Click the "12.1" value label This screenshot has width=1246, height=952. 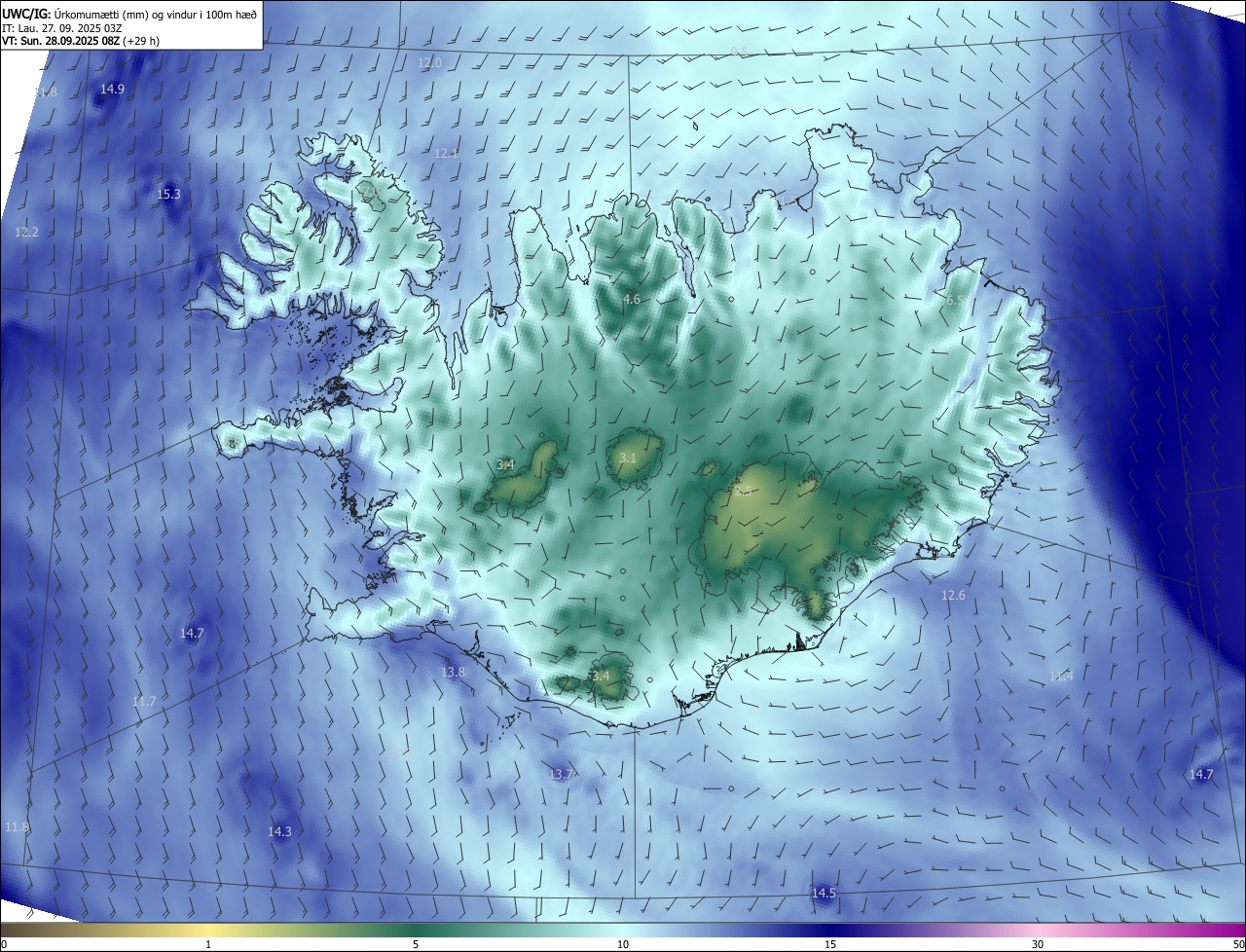[x=446, y=153]
